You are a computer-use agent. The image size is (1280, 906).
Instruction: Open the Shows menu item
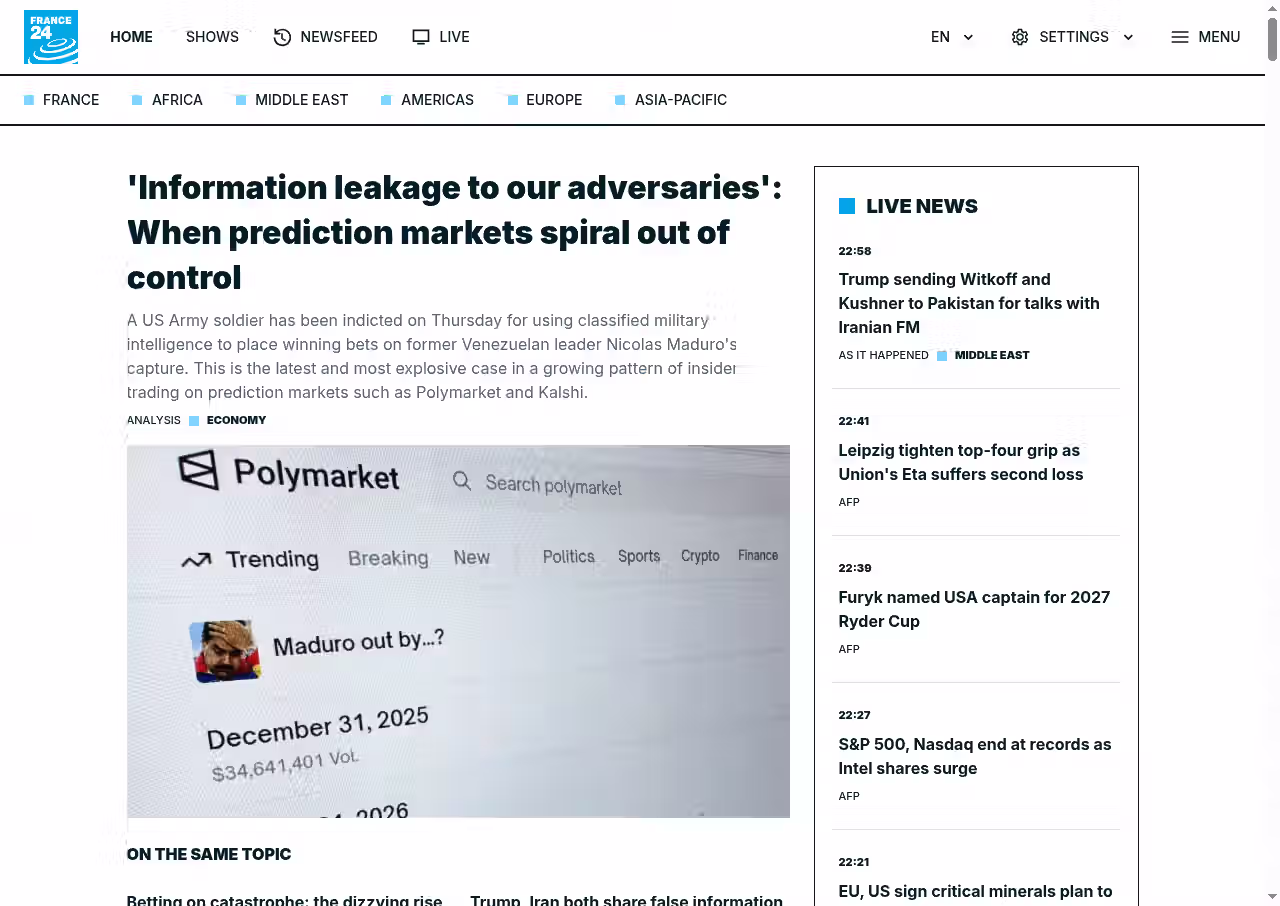(212, 37)
